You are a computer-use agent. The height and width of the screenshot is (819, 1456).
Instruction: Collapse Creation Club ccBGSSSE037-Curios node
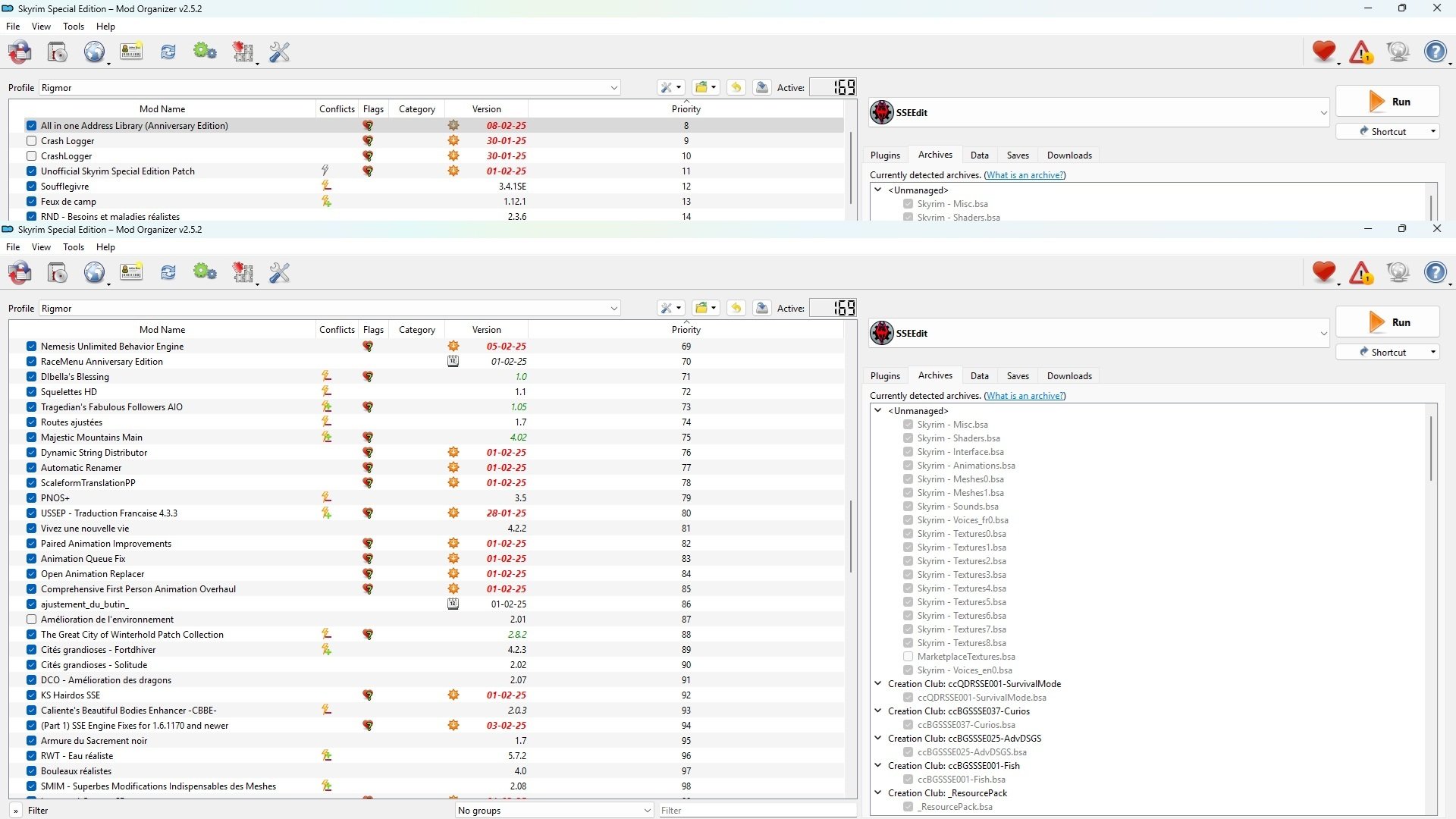coord(878,711)
